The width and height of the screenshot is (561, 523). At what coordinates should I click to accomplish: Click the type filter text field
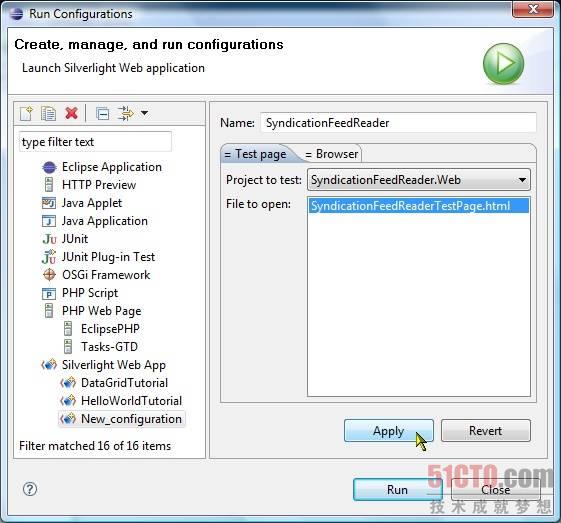coord(95,142)
